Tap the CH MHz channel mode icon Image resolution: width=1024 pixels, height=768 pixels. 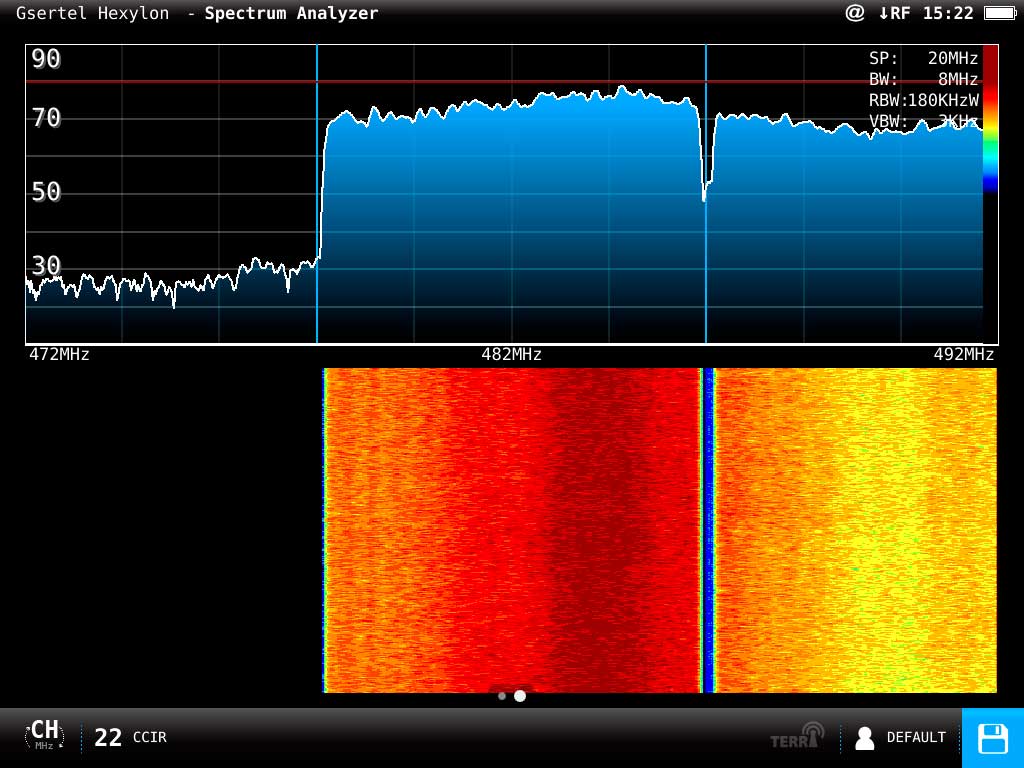click(44, 736)
